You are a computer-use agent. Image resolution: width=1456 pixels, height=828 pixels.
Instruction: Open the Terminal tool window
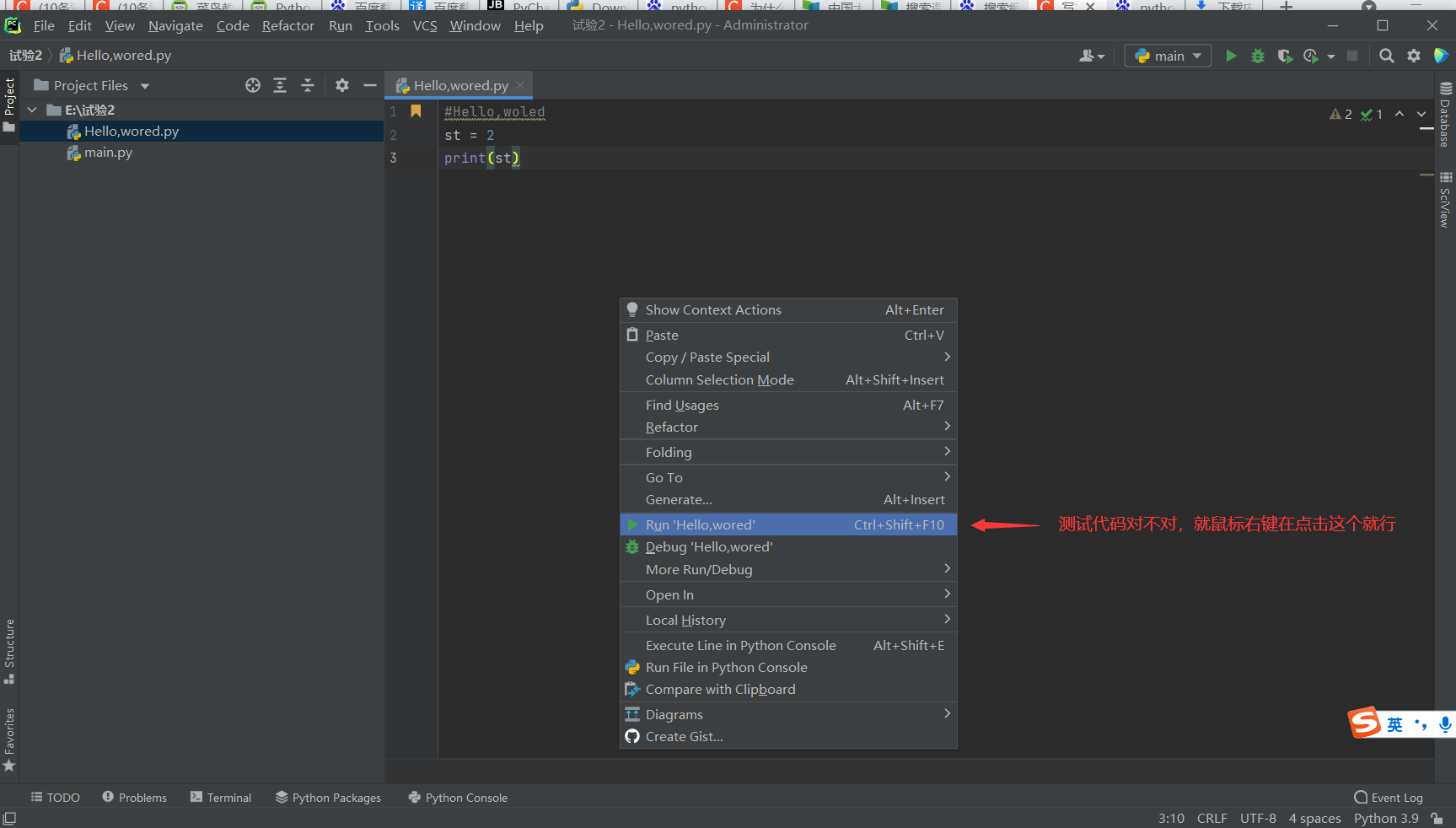pos(221,797)
